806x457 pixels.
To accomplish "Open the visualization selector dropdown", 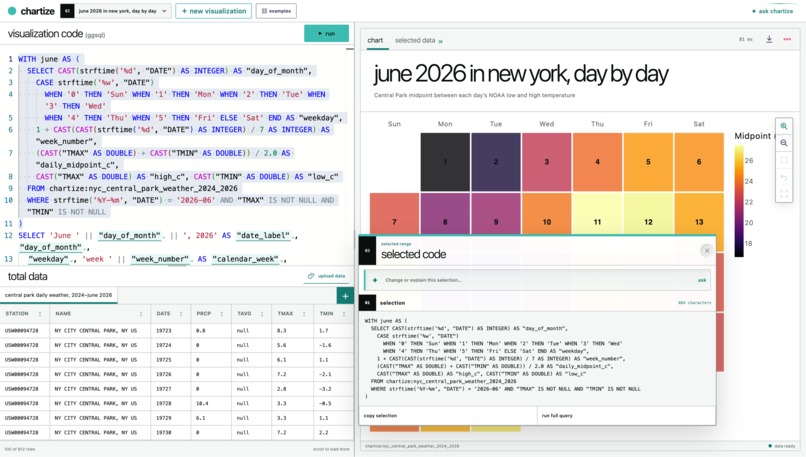I will click(x=122, y=11).
